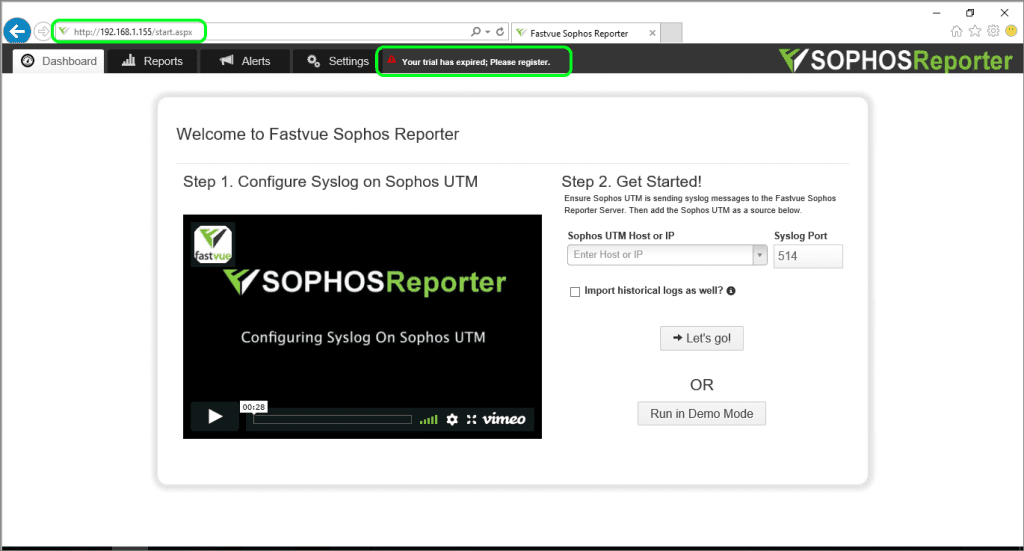The image size is (1024, 551).
Task: Click 'Step 1. Configure Syslog on Sophos UTM' heading
Action: [x=330, y=181]
